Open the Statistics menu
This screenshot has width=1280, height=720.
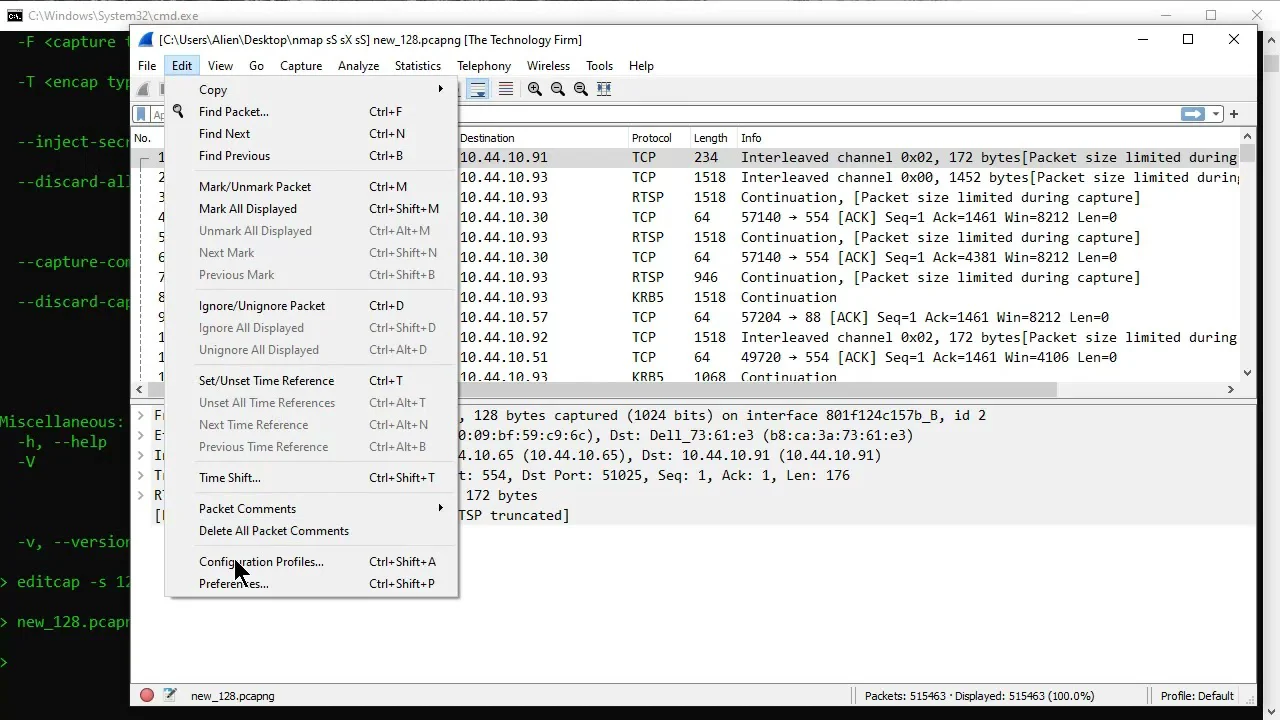417,66
